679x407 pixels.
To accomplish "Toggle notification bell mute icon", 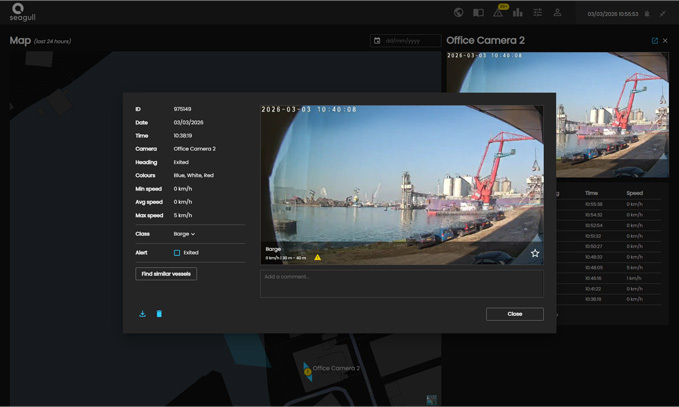I will click(647, 14).
